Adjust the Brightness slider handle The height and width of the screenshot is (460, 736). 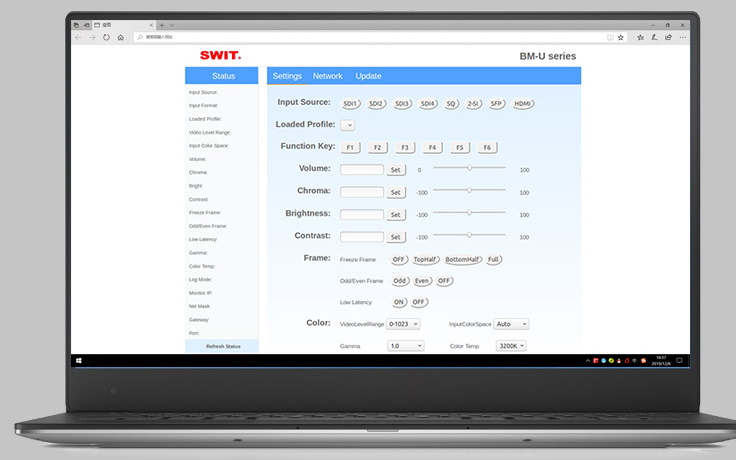click(469, 213)
